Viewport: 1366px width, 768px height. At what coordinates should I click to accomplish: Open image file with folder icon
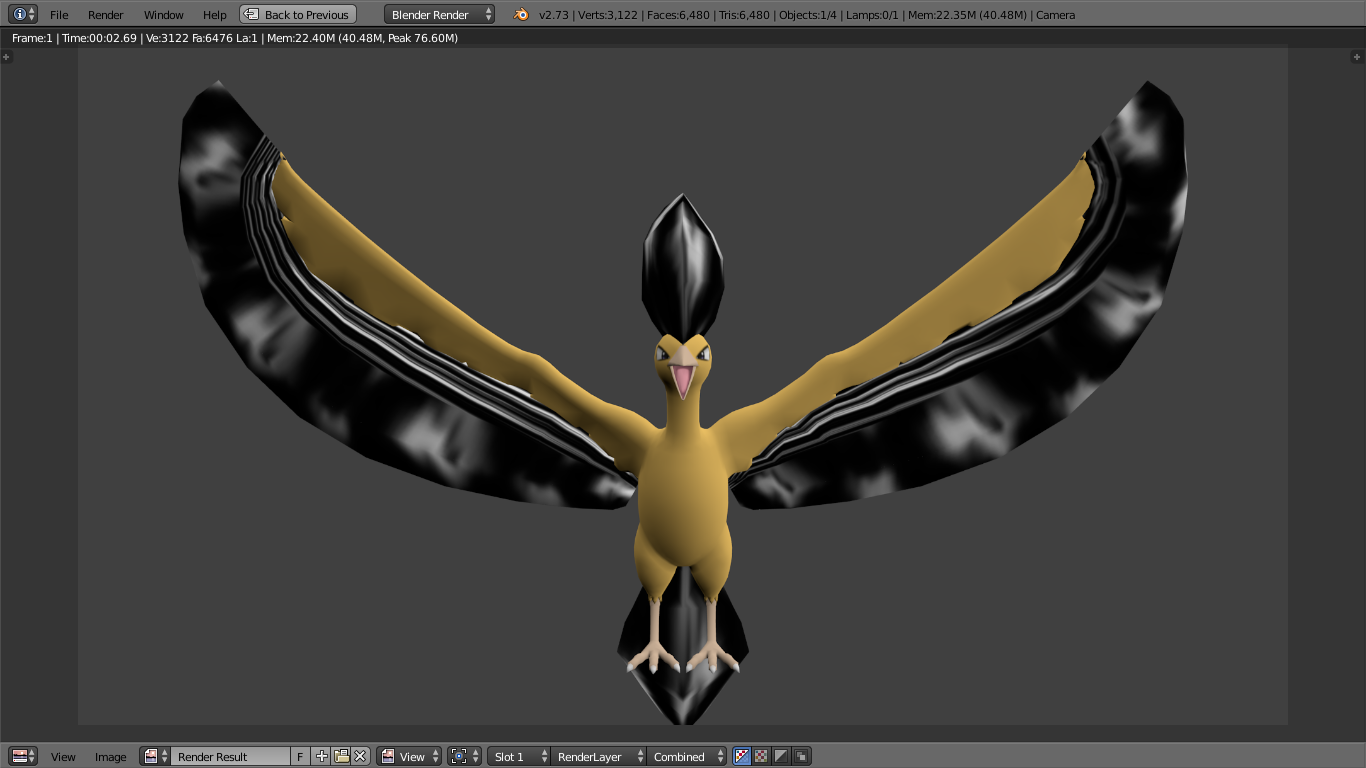click(341, 756)
